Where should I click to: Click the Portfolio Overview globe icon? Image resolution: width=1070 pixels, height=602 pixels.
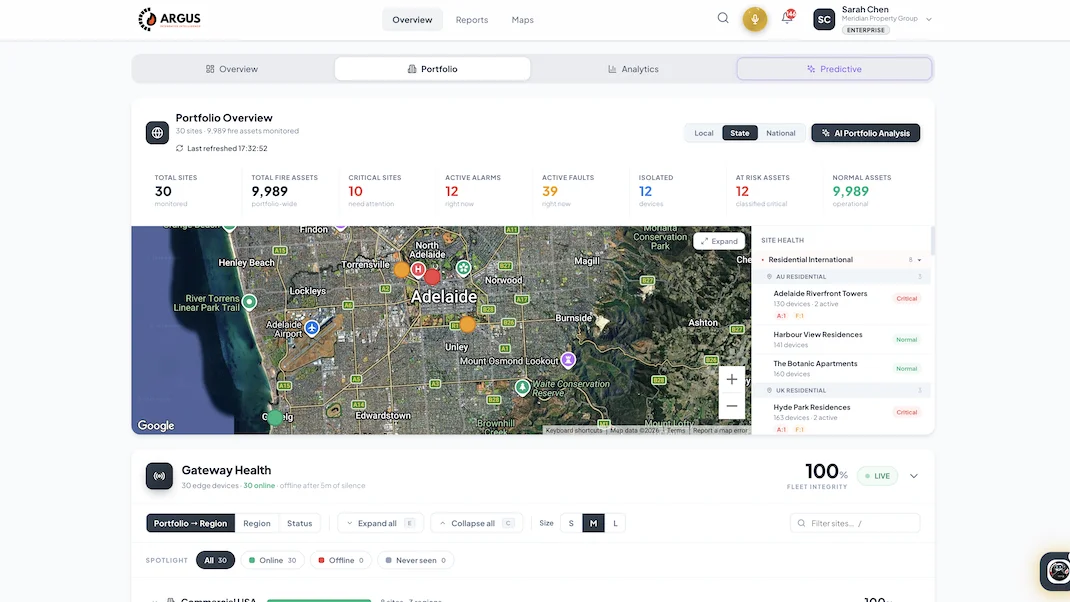click(158, 132)
